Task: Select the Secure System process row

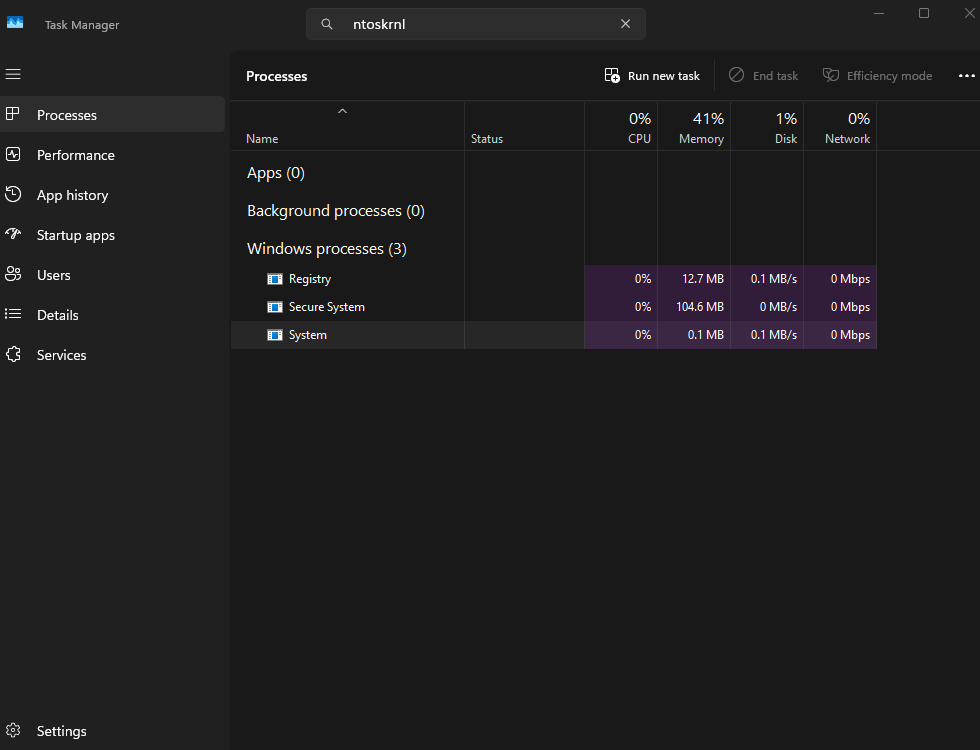Action: (x=326, y=307)
